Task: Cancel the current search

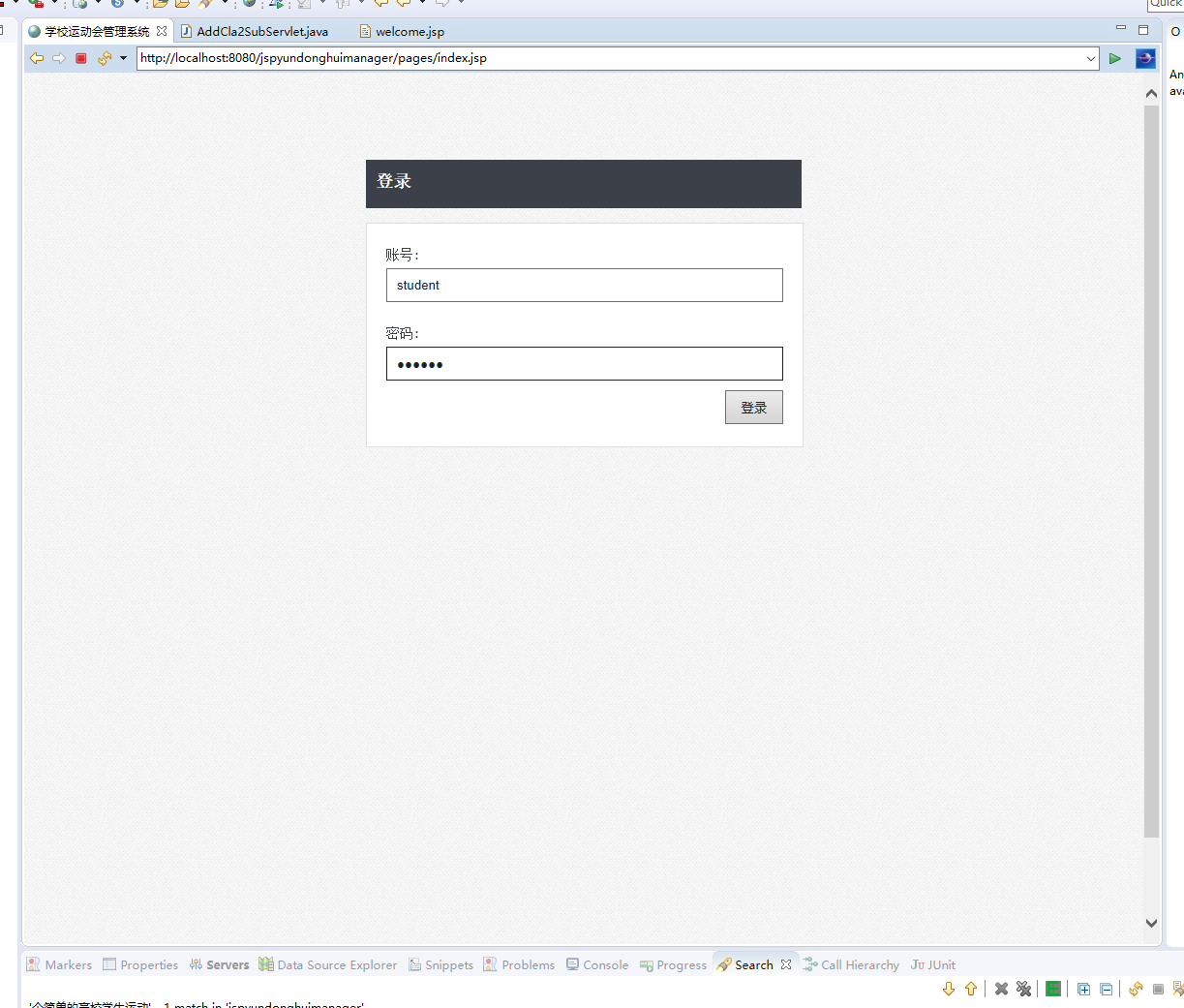Action: click(x=1158, y=989)
